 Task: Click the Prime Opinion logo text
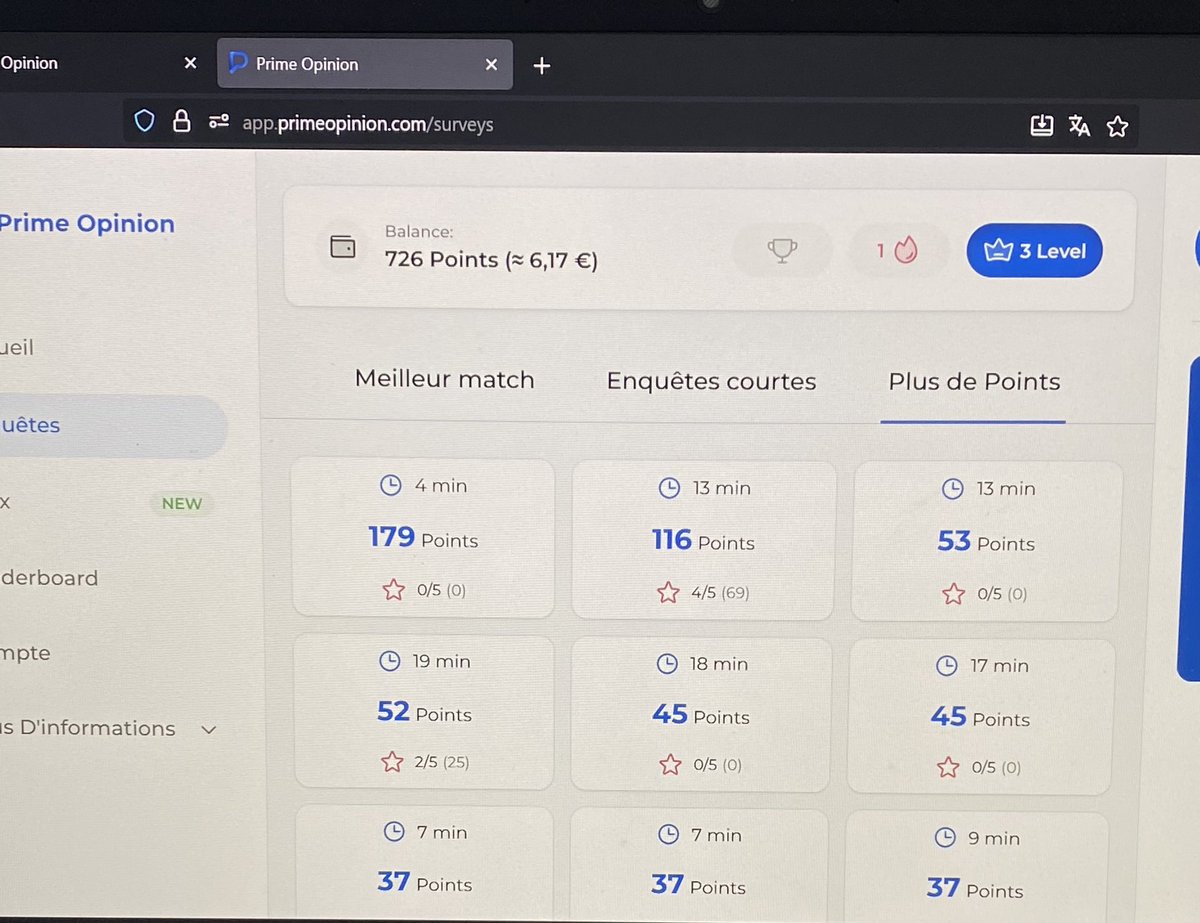point(87,224)
